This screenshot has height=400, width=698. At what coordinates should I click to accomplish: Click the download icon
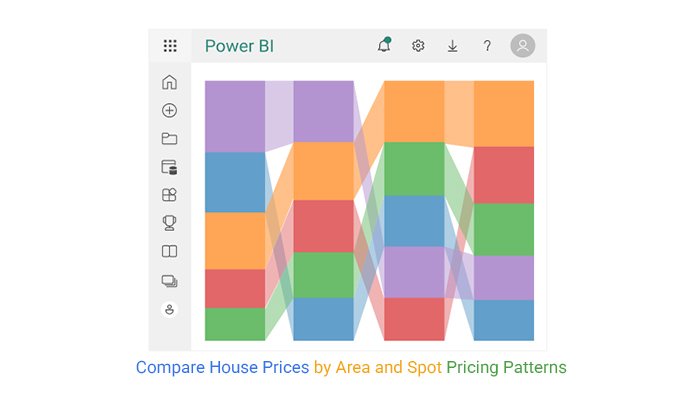452,46
